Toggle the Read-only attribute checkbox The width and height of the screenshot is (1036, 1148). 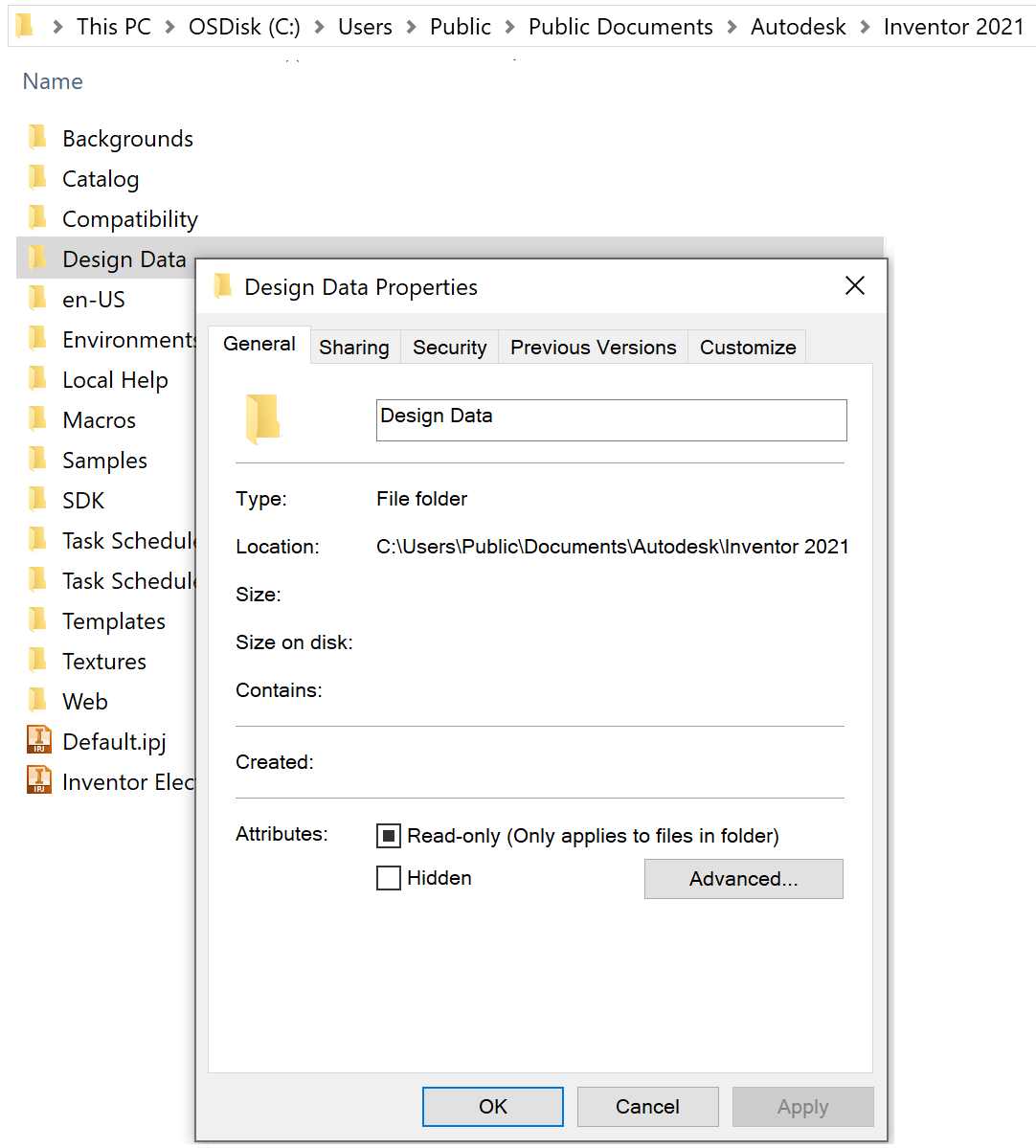388,835
